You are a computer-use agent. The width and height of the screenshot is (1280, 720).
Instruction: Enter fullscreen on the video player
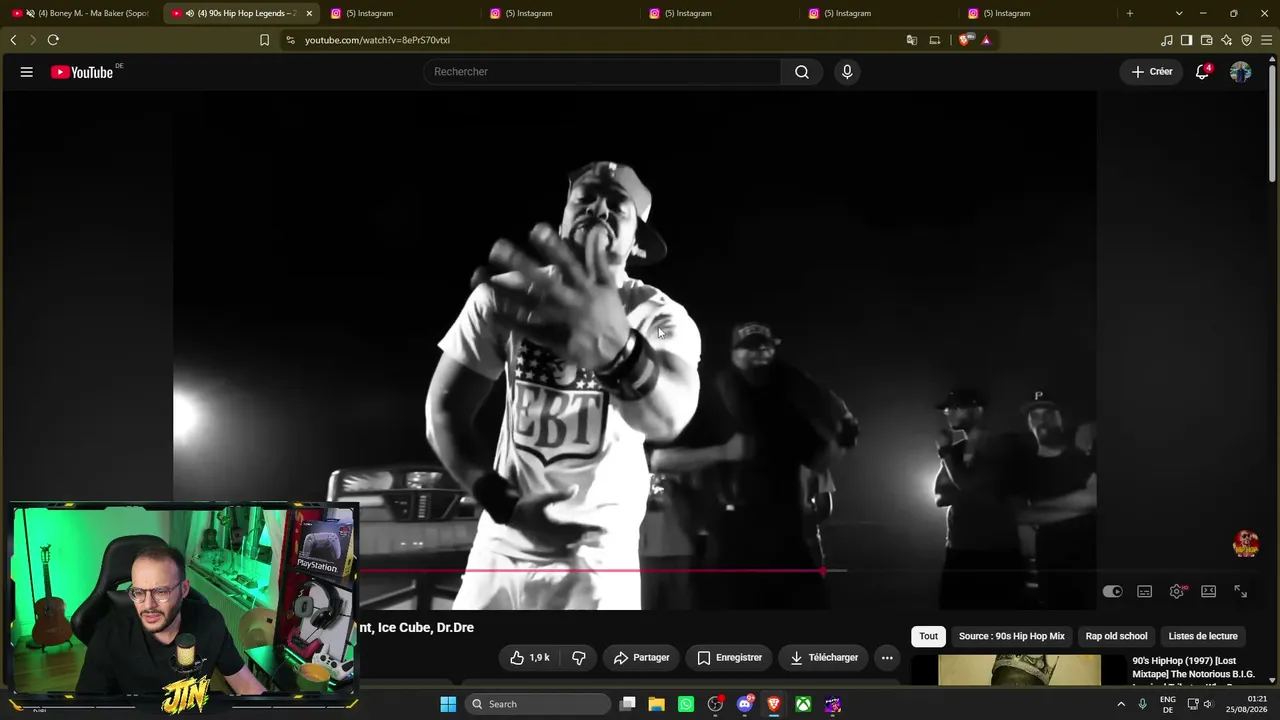tap(1241, 592)
